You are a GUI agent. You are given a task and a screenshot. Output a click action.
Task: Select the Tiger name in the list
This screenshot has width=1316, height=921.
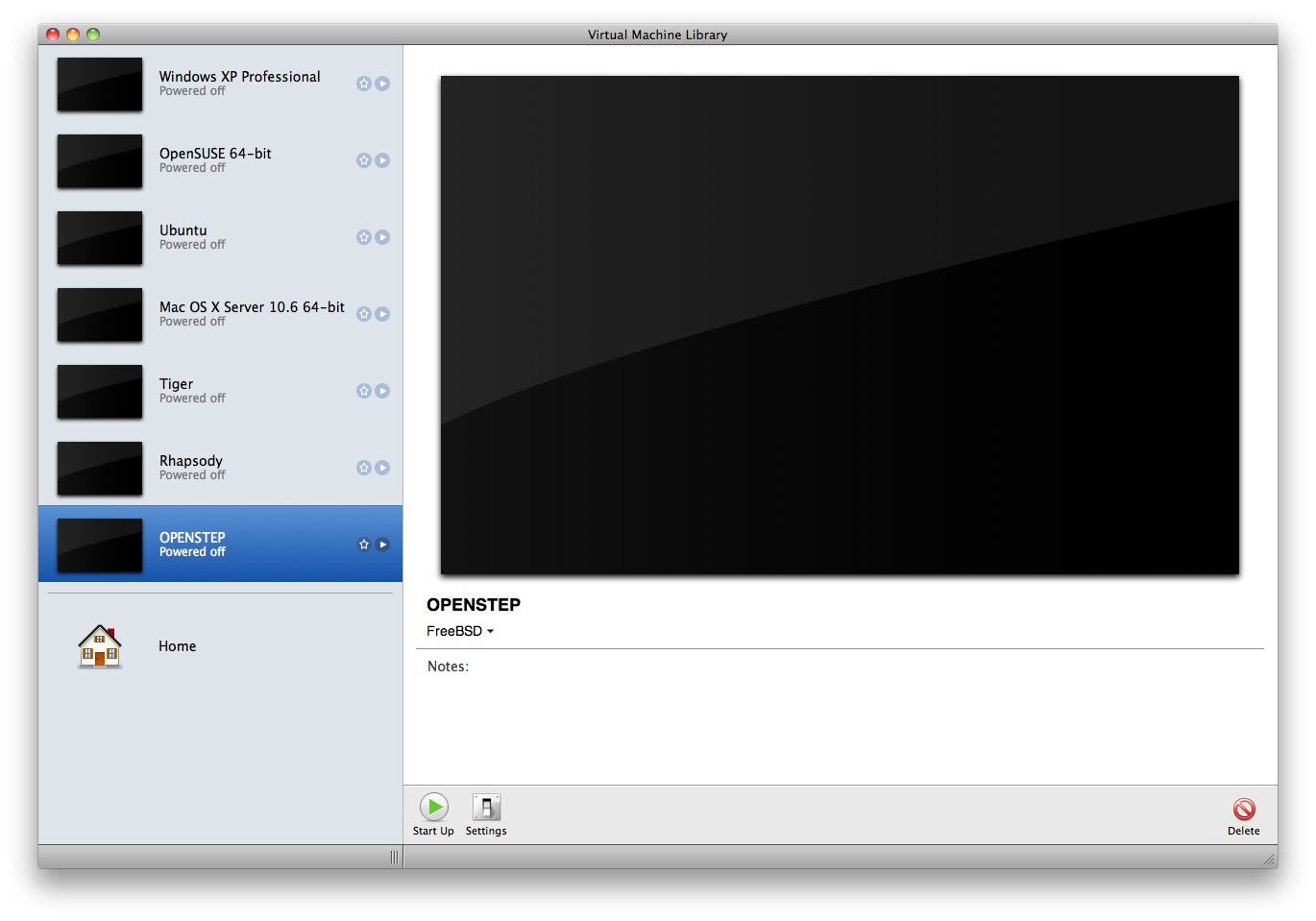click(176, 384)
